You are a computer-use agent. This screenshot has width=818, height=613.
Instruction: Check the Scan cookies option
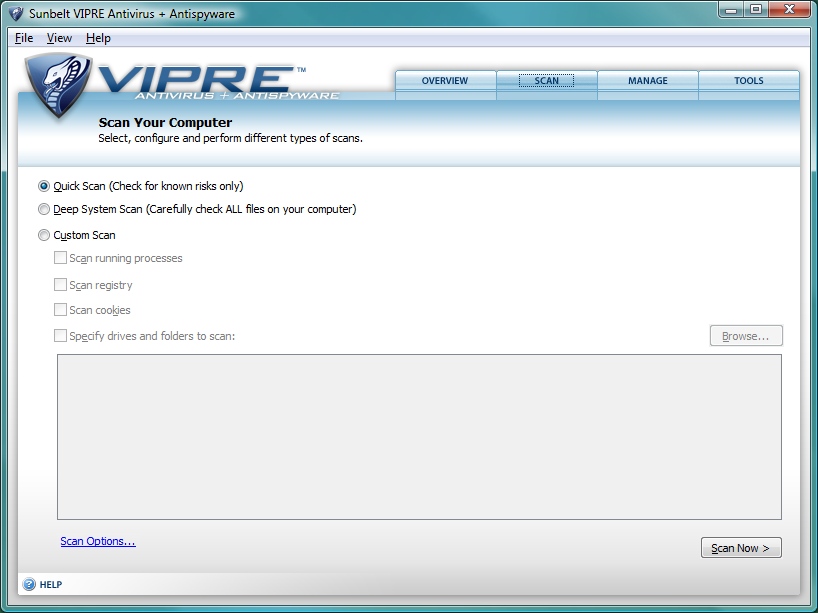61,311
